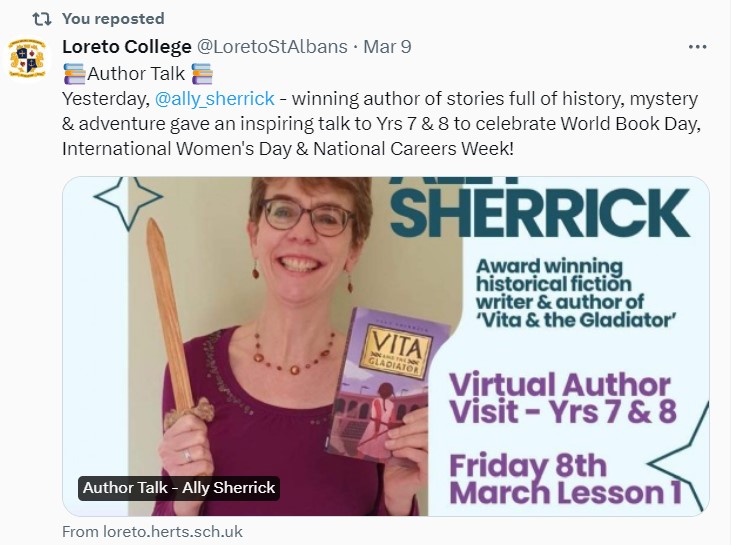Click the 'Author Talk - Ally Sherrick' caption overlay
Image resolution: width=733 pixels, height=545 pixels.
click(x=178, y=488)
